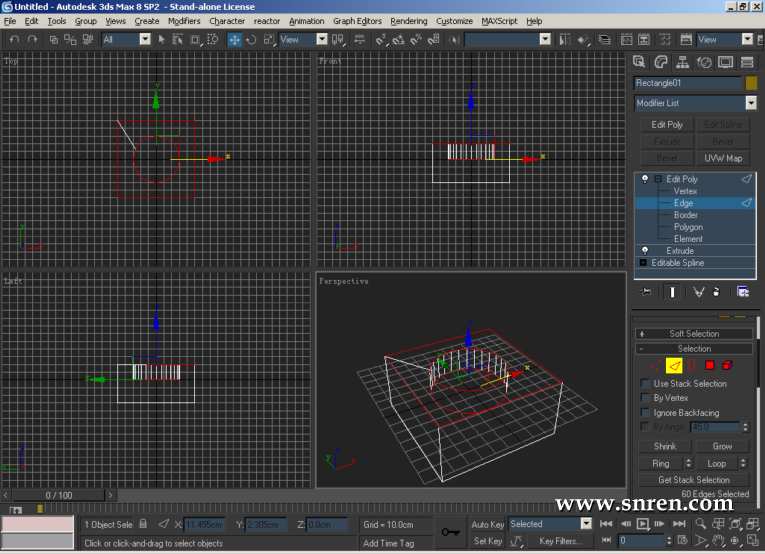Collapse the Edit Poly stack tree

tap(658, 179)
